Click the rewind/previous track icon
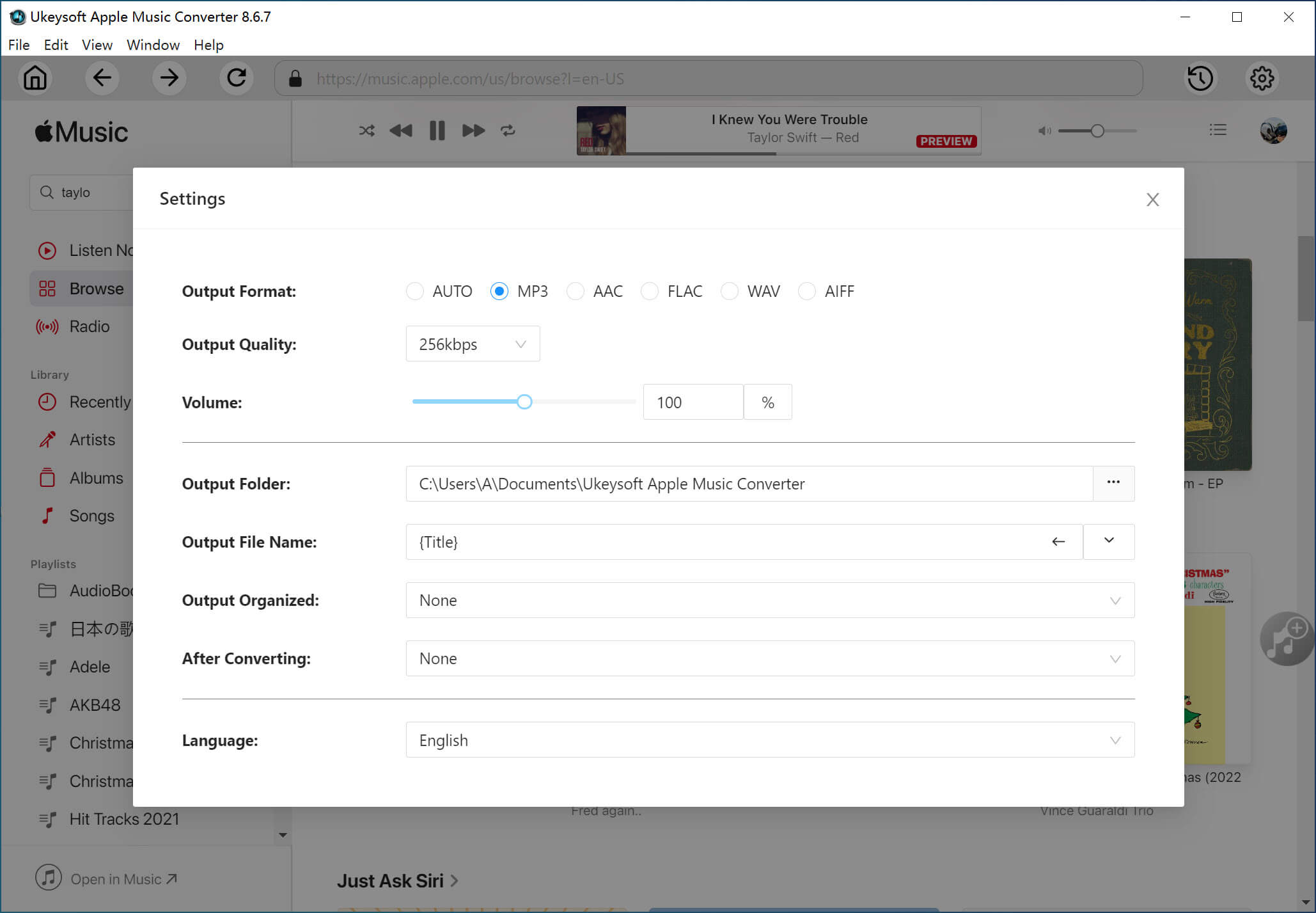 click(401, 131)
